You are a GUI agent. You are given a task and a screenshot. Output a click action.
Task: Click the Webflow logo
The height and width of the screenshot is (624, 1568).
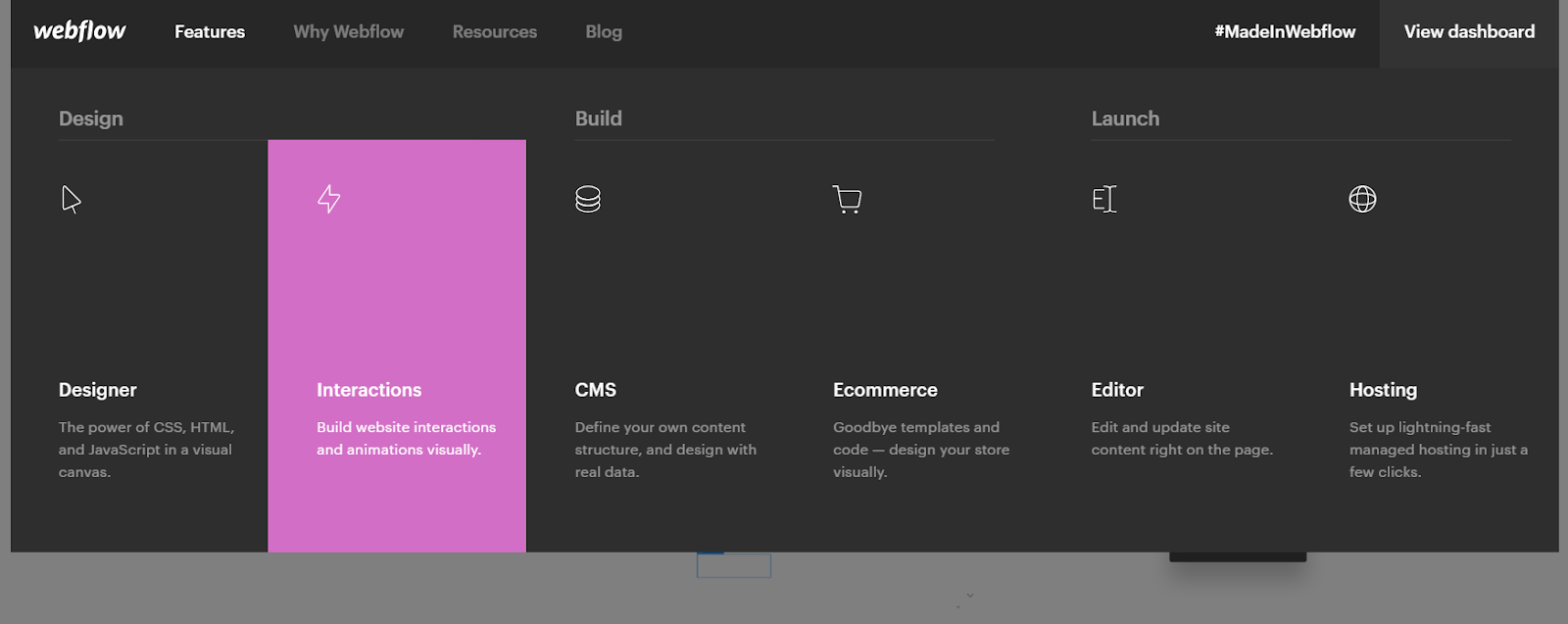pyautogui.click(x=79, y=31)
